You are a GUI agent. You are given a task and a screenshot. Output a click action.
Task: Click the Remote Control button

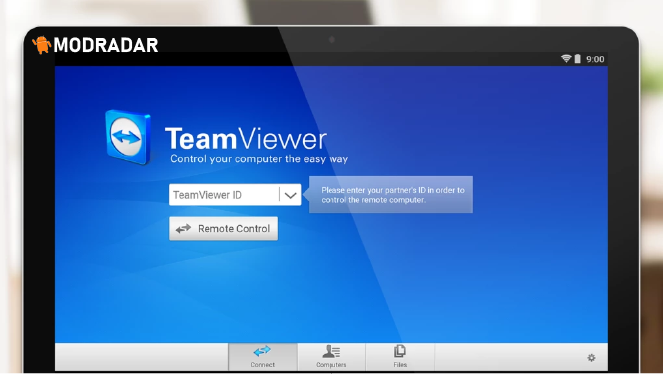(223, 229)
